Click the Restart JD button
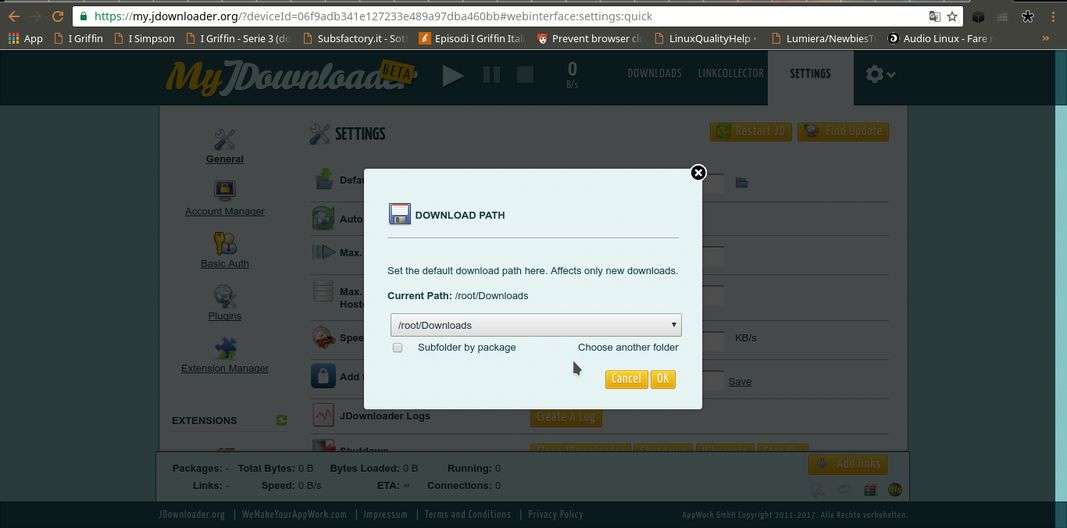 click(x=751, y=131)
